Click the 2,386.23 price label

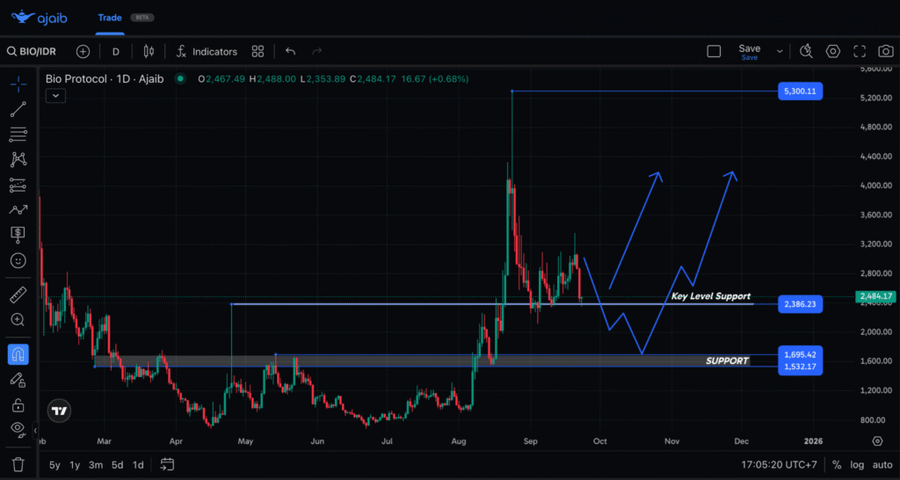click(x=800, y=304)
